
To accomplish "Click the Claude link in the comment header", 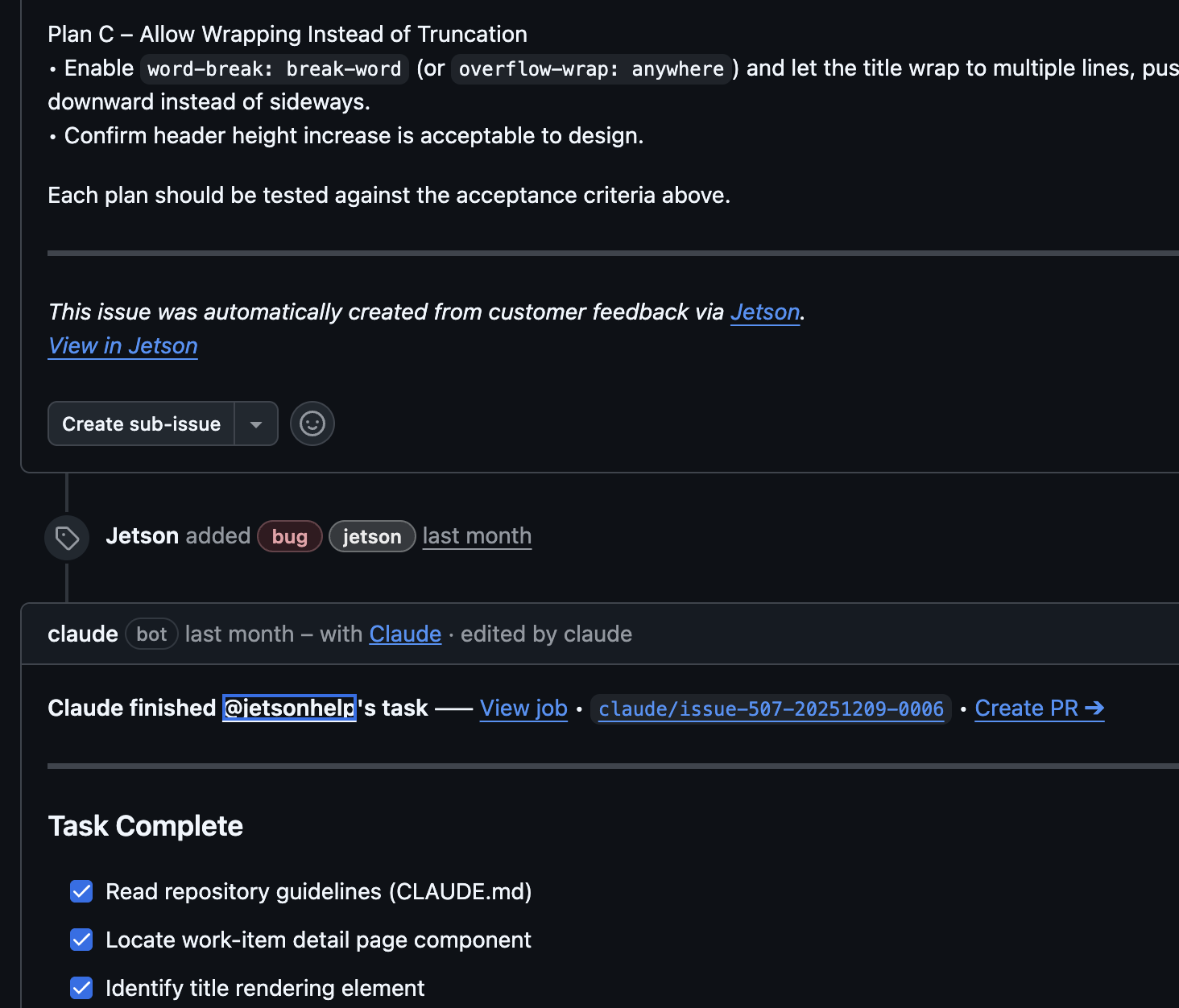I will click(404, 634).
